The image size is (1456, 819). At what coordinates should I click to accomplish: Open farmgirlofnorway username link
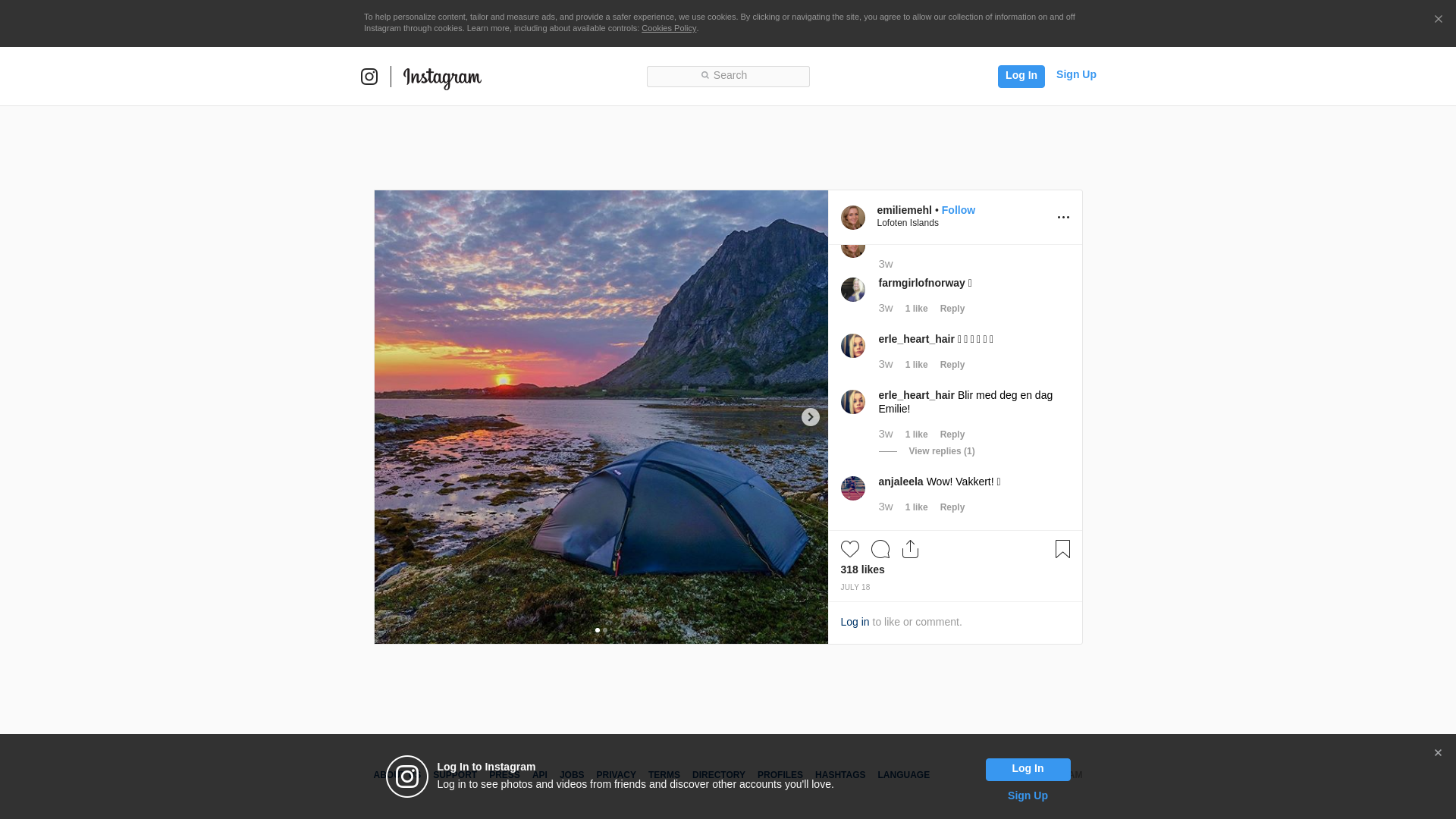(x=921, y=283)
